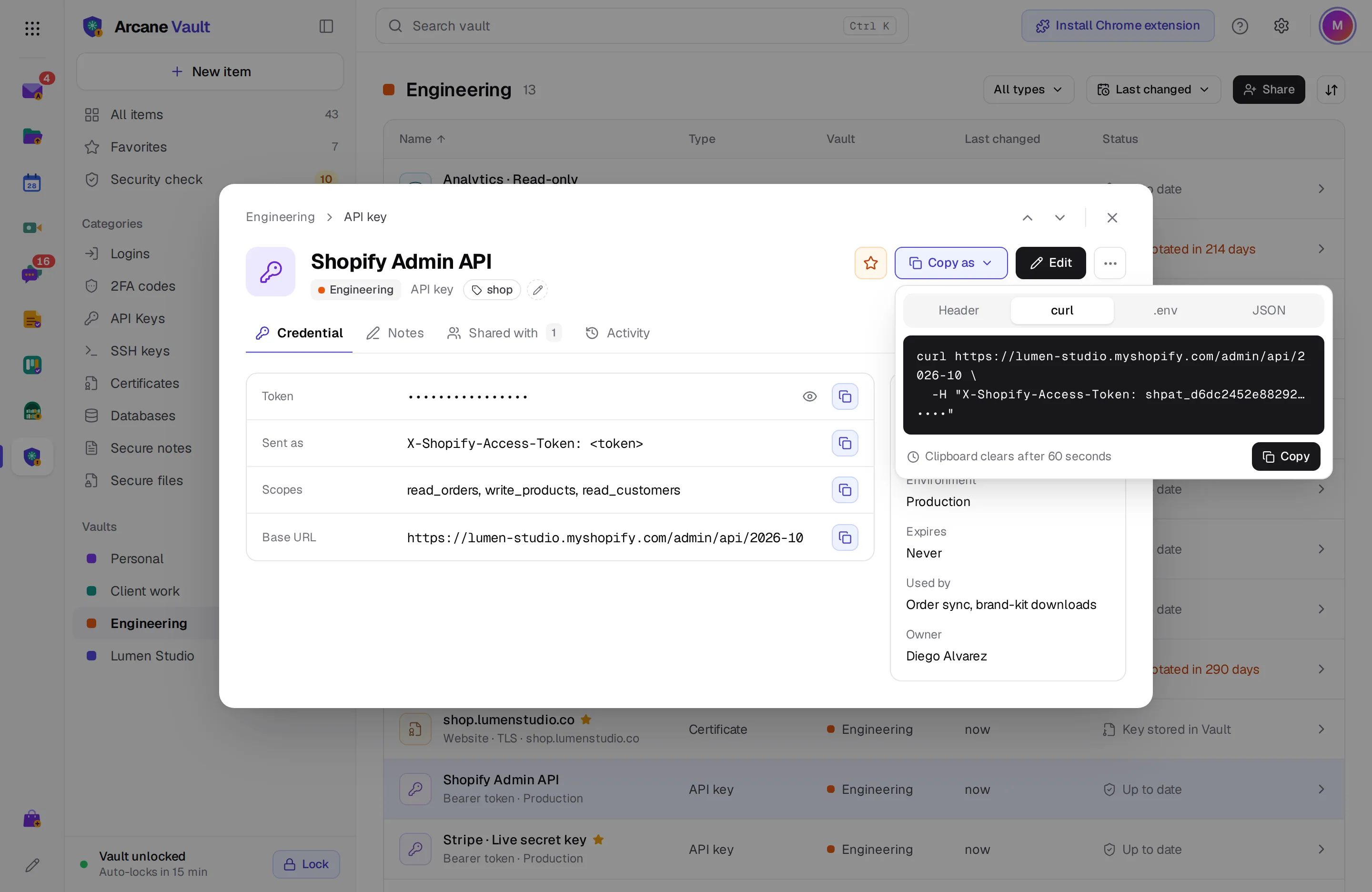Screen dimensions: 1372x892
Task: Switch to the Header format tab
Action: point(958,310)
